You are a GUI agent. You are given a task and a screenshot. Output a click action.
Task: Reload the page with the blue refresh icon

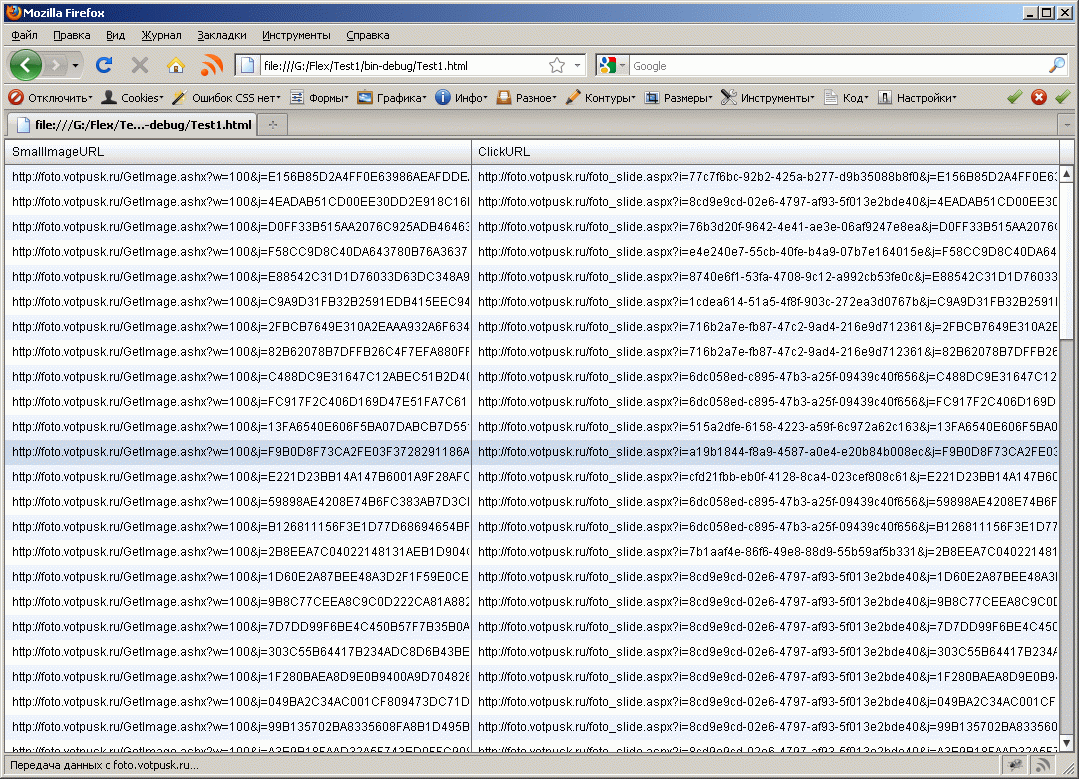pos(104,65)
